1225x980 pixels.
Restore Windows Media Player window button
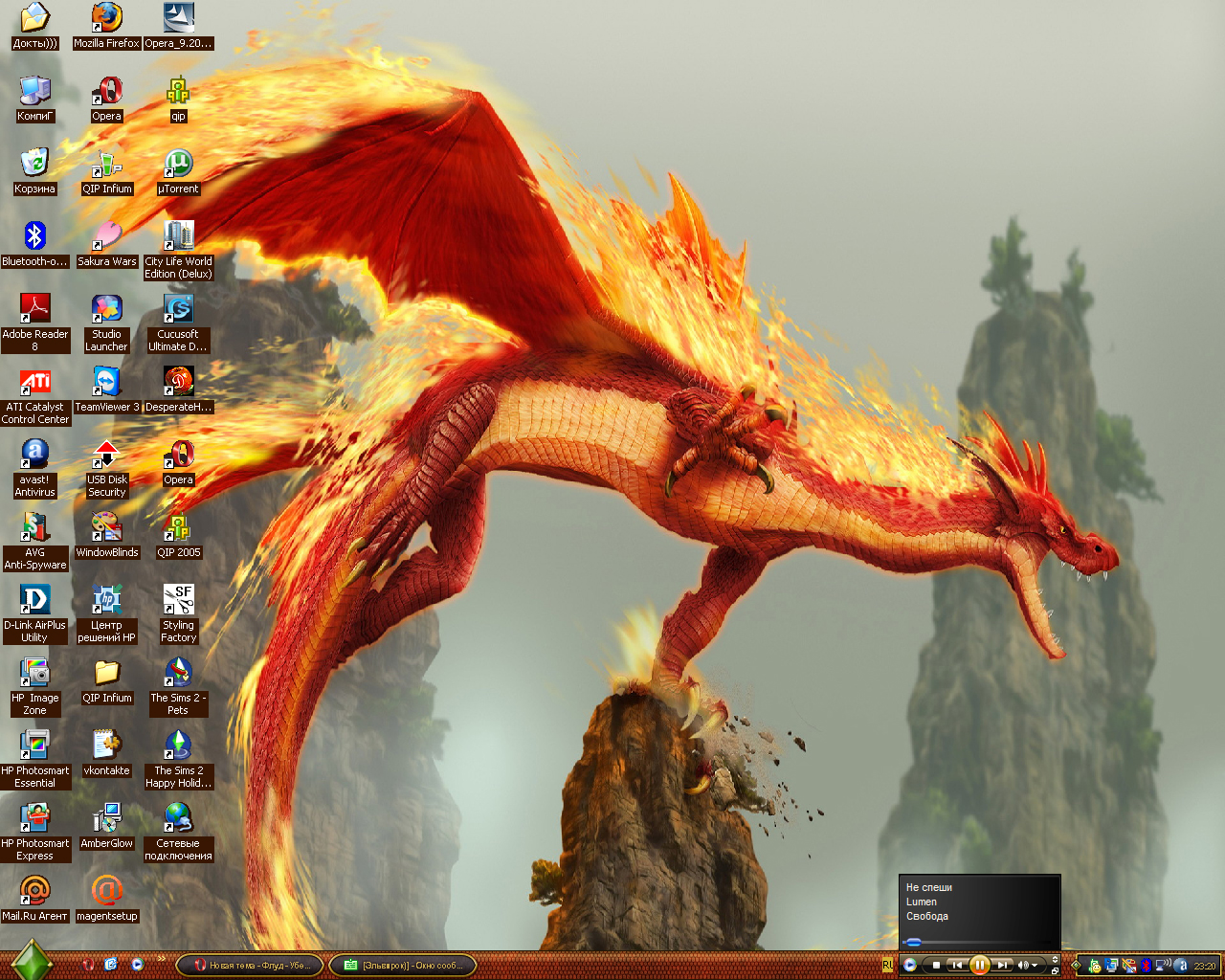(x=1055, y=971)
